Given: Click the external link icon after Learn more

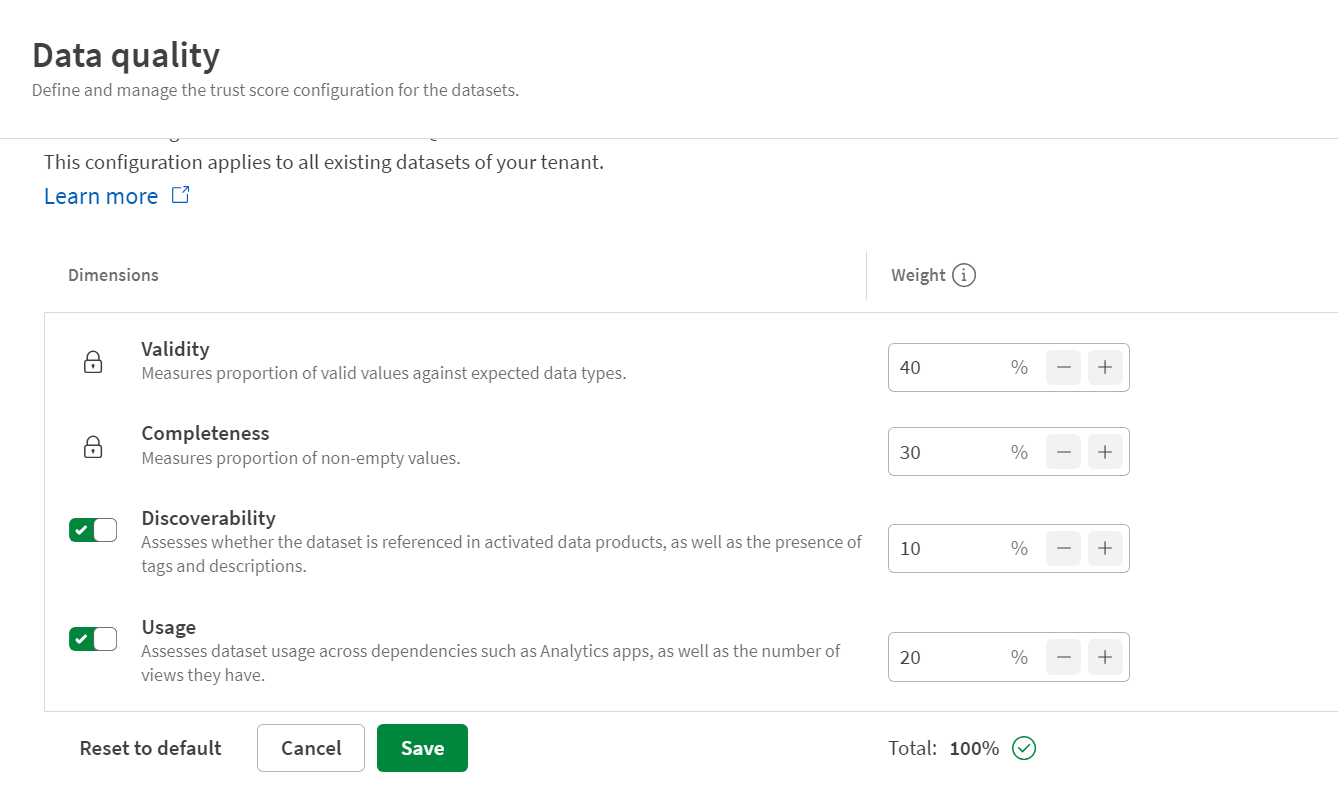Looking at the screenshot, I should pyautogui.click(x=180, y=195).
